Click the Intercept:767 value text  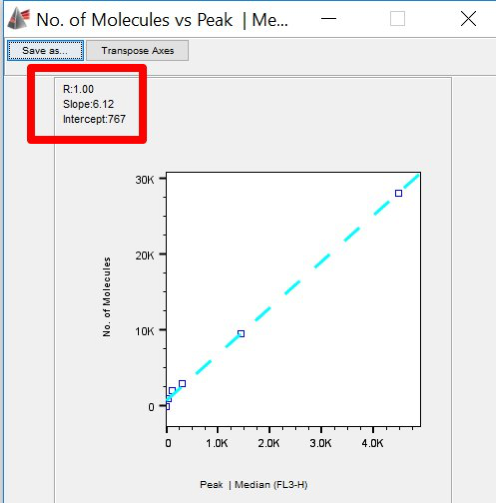click(x=94, y=119)
